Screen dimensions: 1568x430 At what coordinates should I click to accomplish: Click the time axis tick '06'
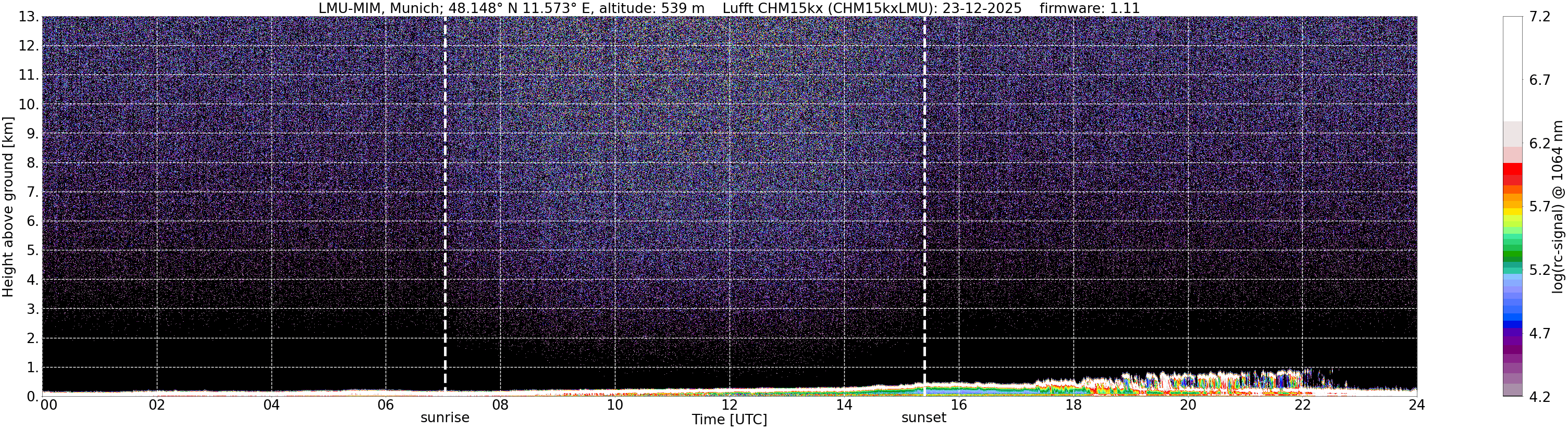386,405
